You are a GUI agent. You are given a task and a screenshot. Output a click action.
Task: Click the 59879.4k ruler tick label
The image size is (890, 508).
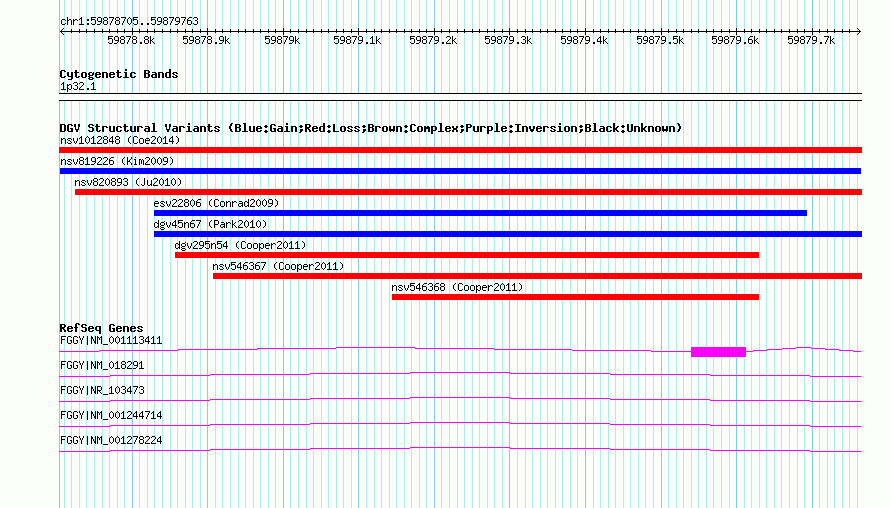(x=584, y=40)
